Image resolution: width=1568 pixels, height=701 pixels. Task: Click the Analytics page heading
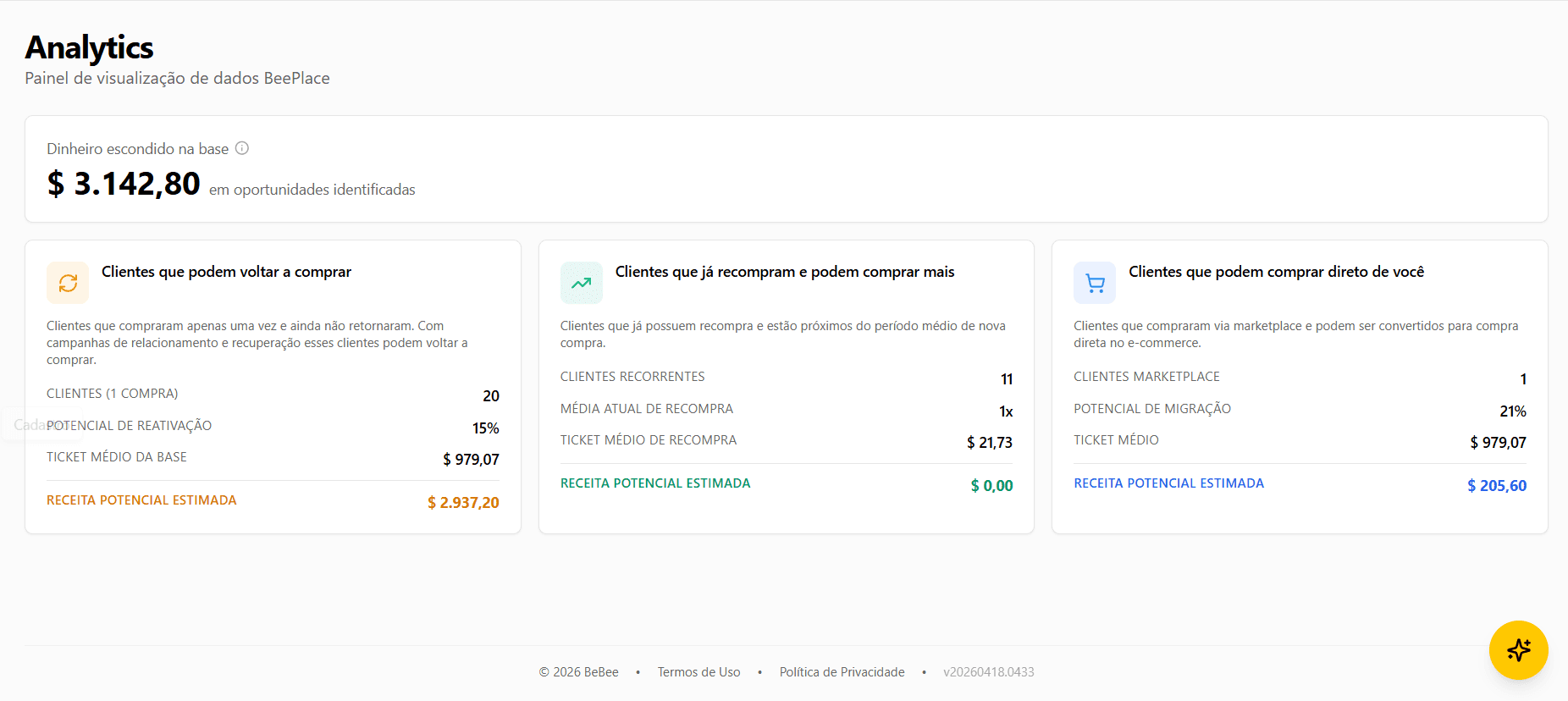tap(89, 47)
